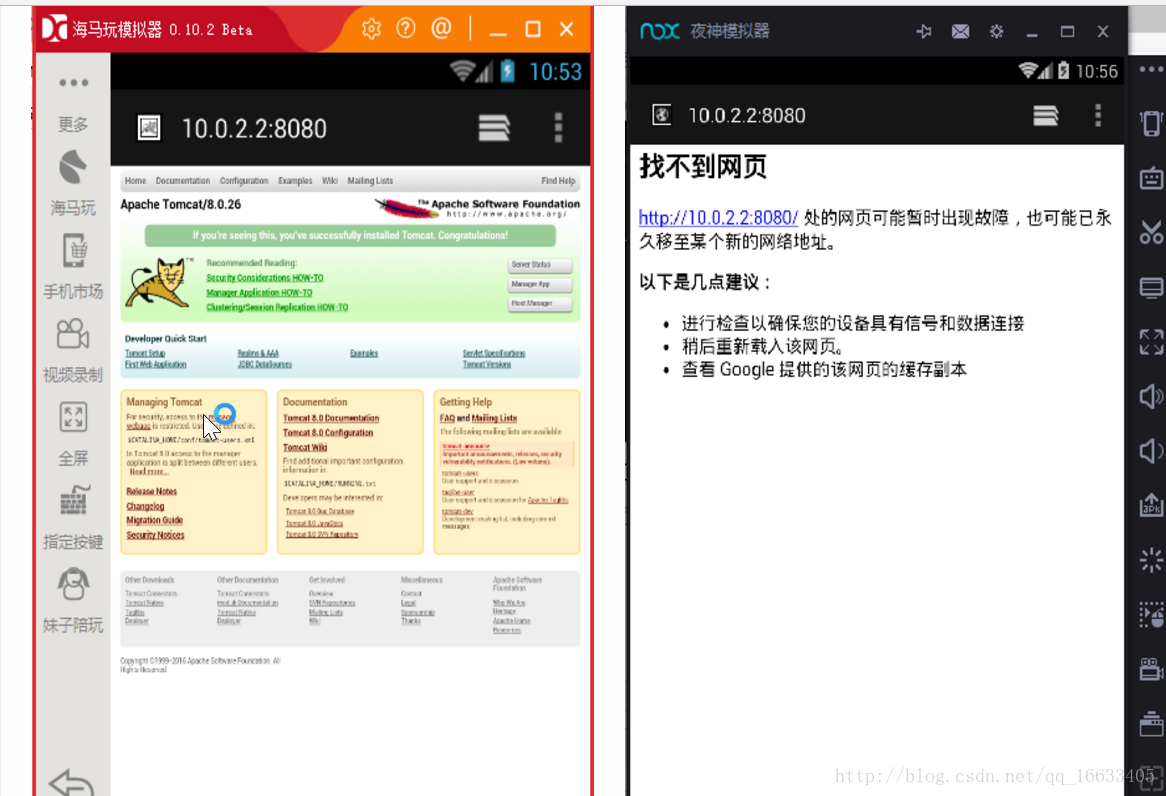
Task: Open the mail icon in Nox title bar
Action: [x=960, y=31]
